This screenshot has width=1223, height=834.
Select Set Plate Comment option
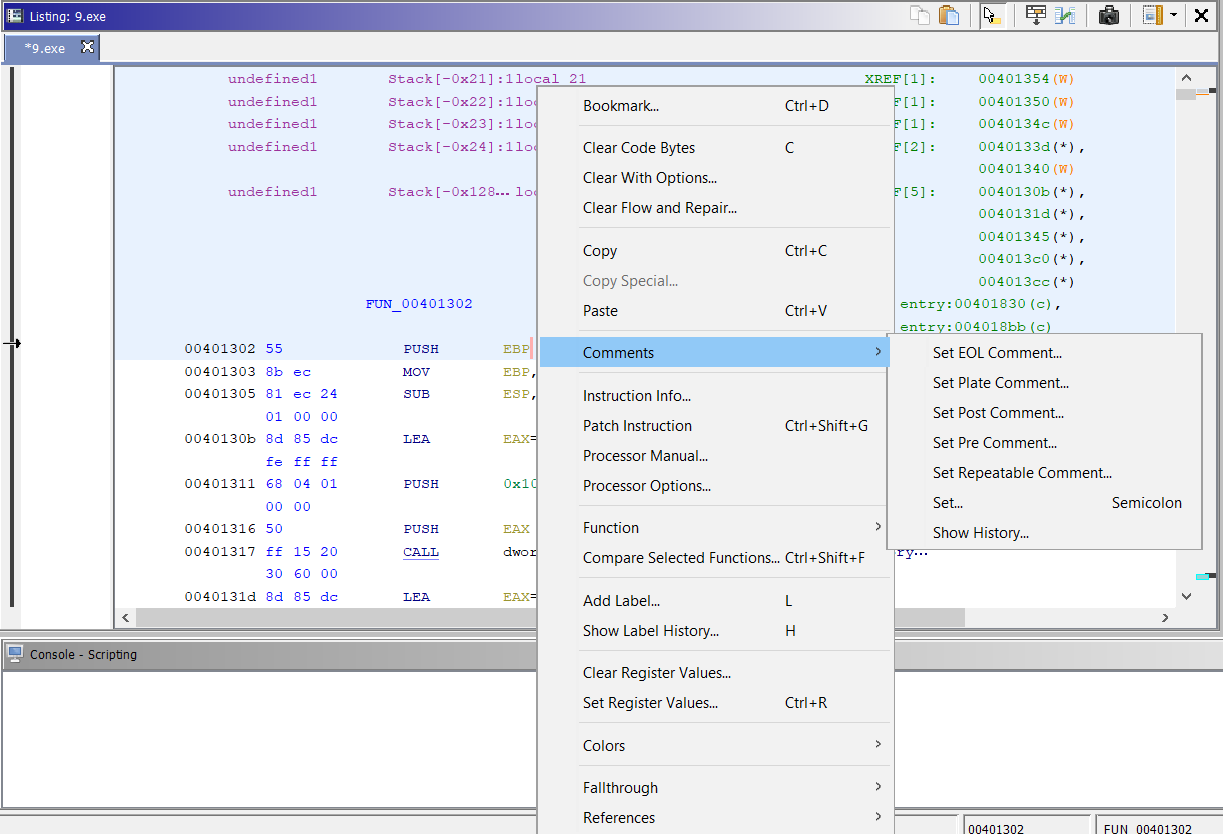[1000, 383]
